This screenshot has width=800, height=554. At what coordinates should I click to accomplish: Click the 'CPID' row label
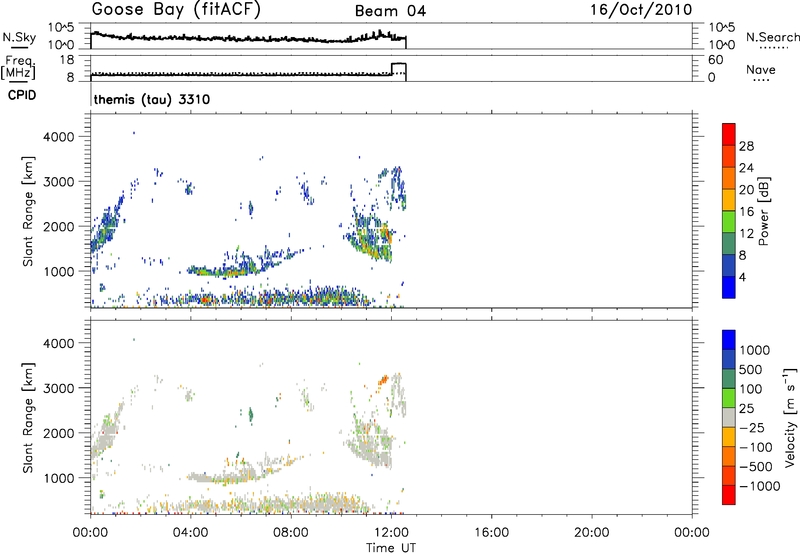coord(22,95)
